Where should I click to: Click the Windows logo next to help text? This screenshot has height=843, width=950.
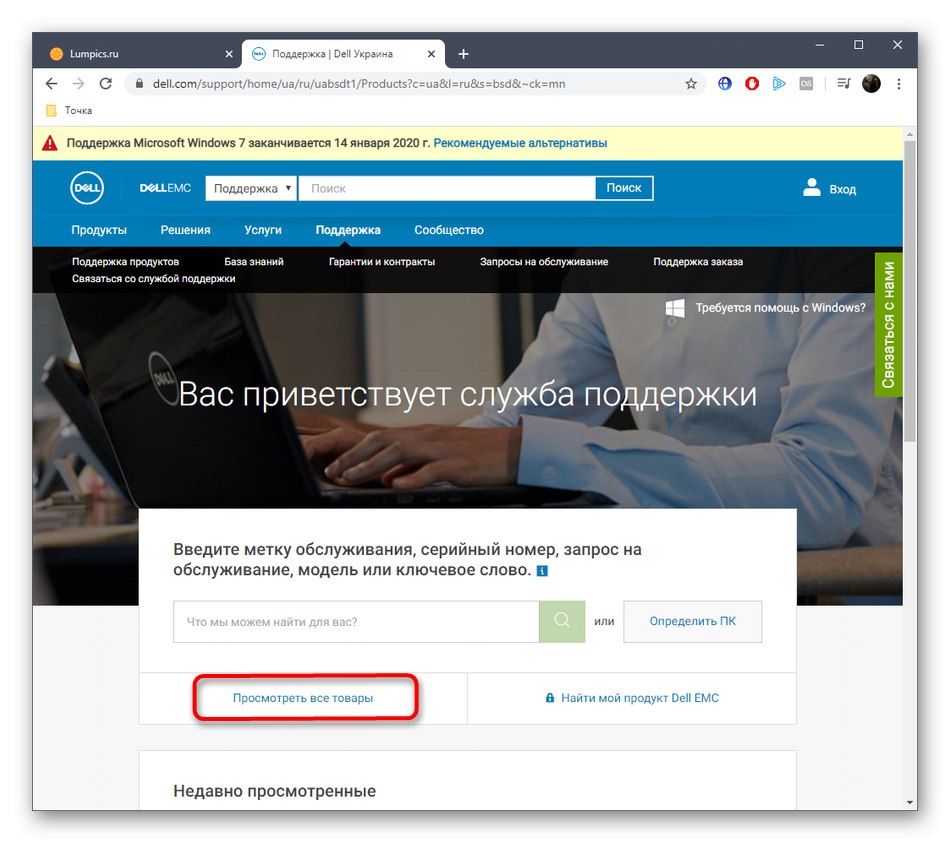674,308
